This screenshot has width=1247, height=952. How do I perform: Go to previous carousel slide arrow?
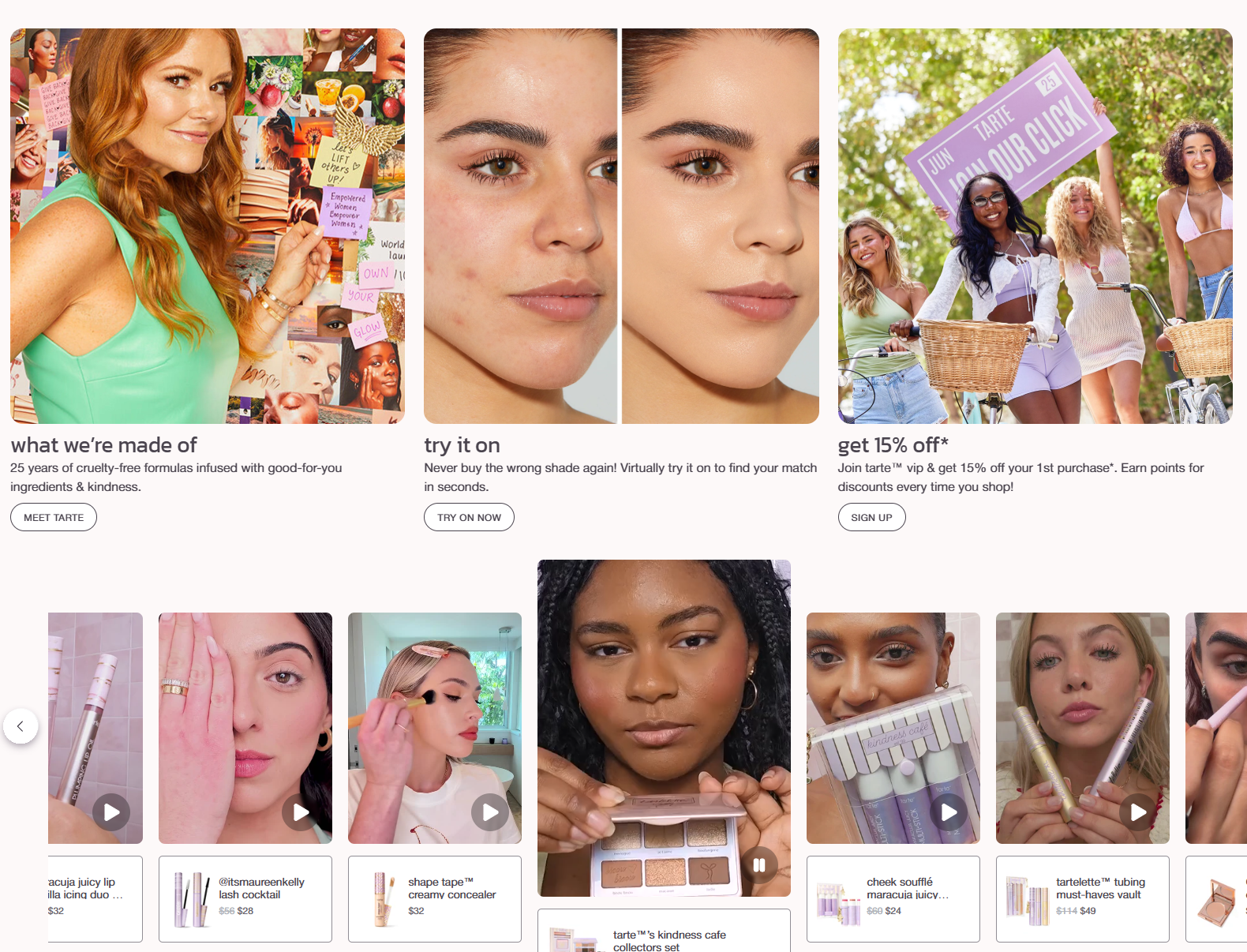click(x=21, y=725)
